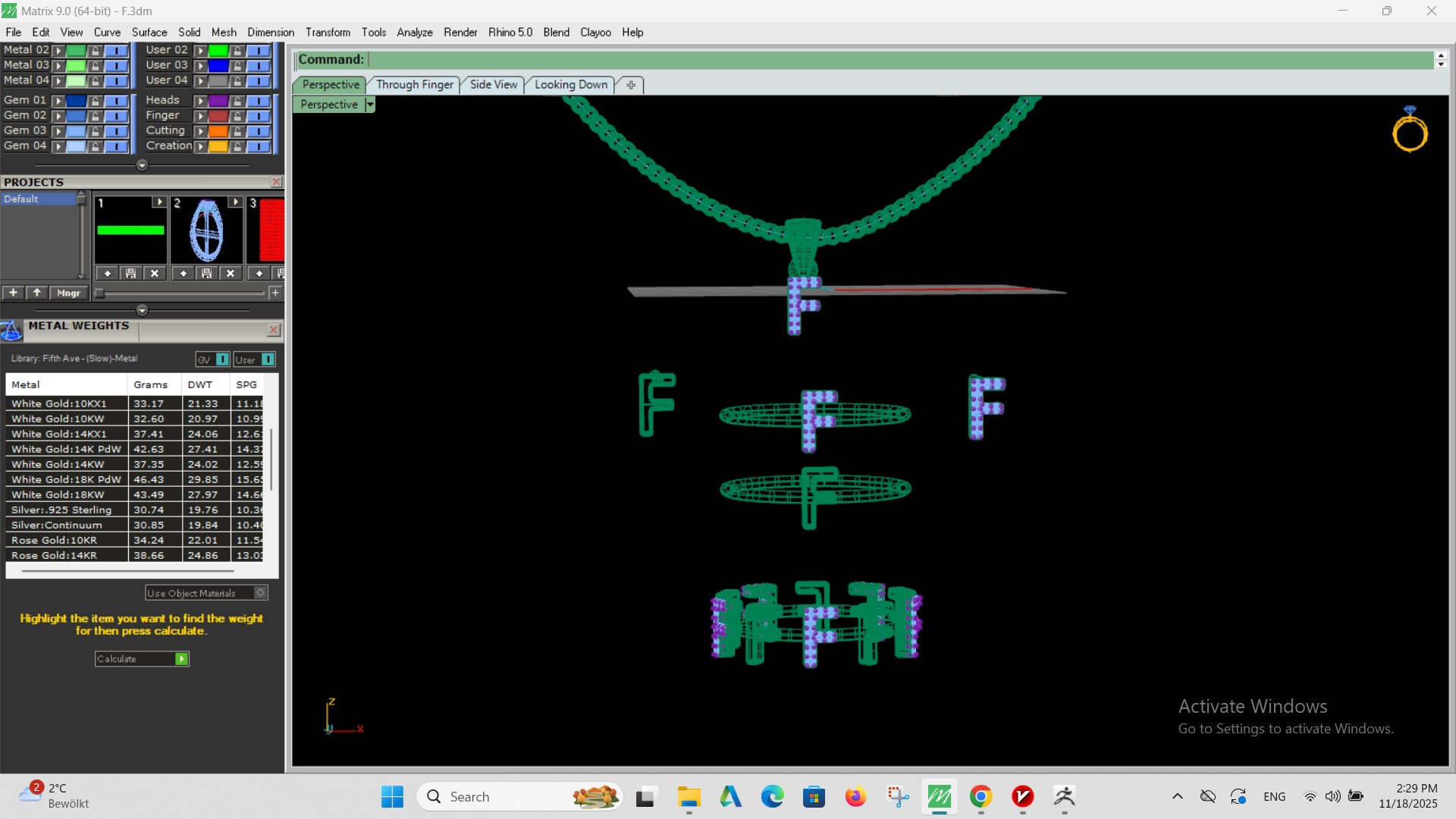Click plus icon at right of thumbnail slider

[x=275, y=293]
